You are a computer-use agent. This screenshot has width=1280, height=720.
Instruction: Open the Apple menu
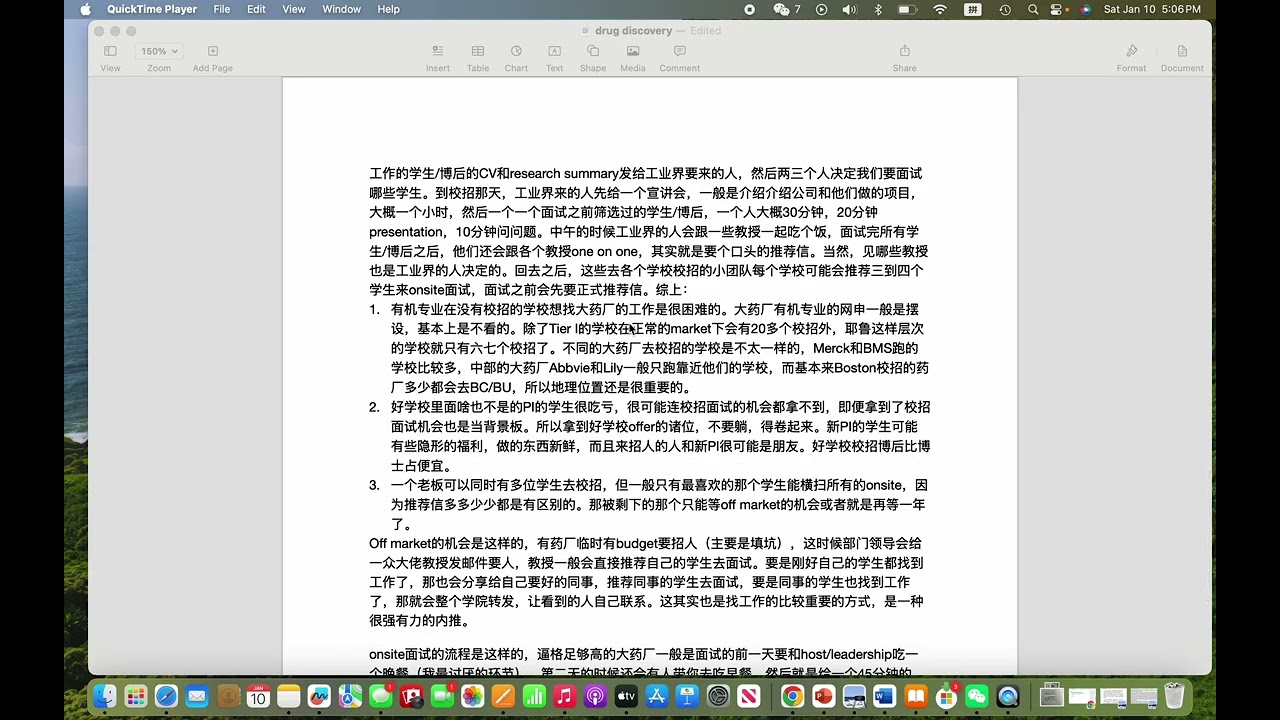click(85, 9)
